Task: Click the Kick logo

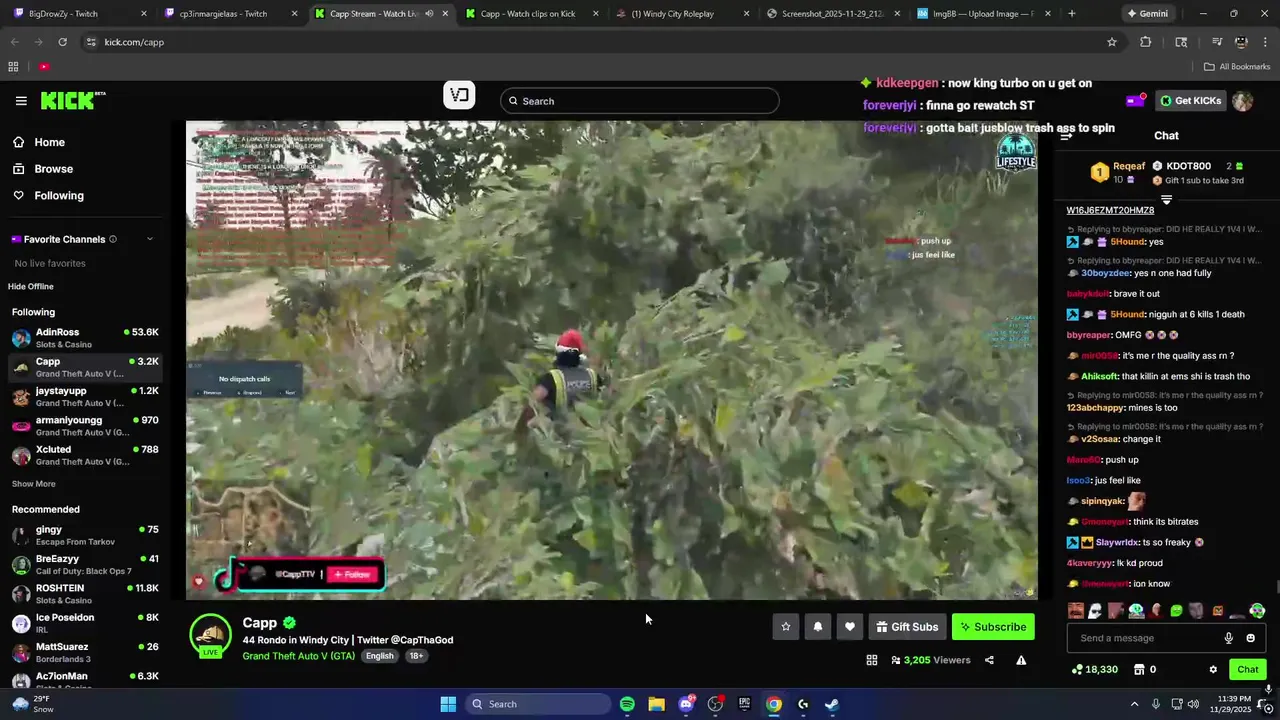Action: pos(72,100)
